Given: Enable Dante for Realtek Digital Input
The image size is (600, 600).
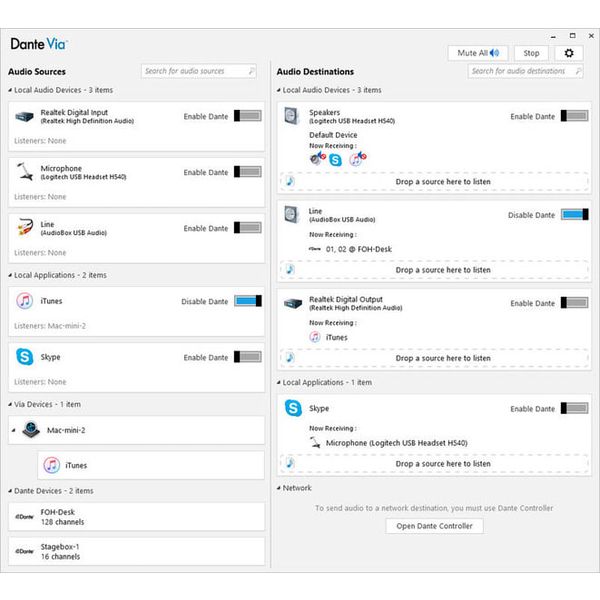Looking at the screenshot, I should 247,117.
